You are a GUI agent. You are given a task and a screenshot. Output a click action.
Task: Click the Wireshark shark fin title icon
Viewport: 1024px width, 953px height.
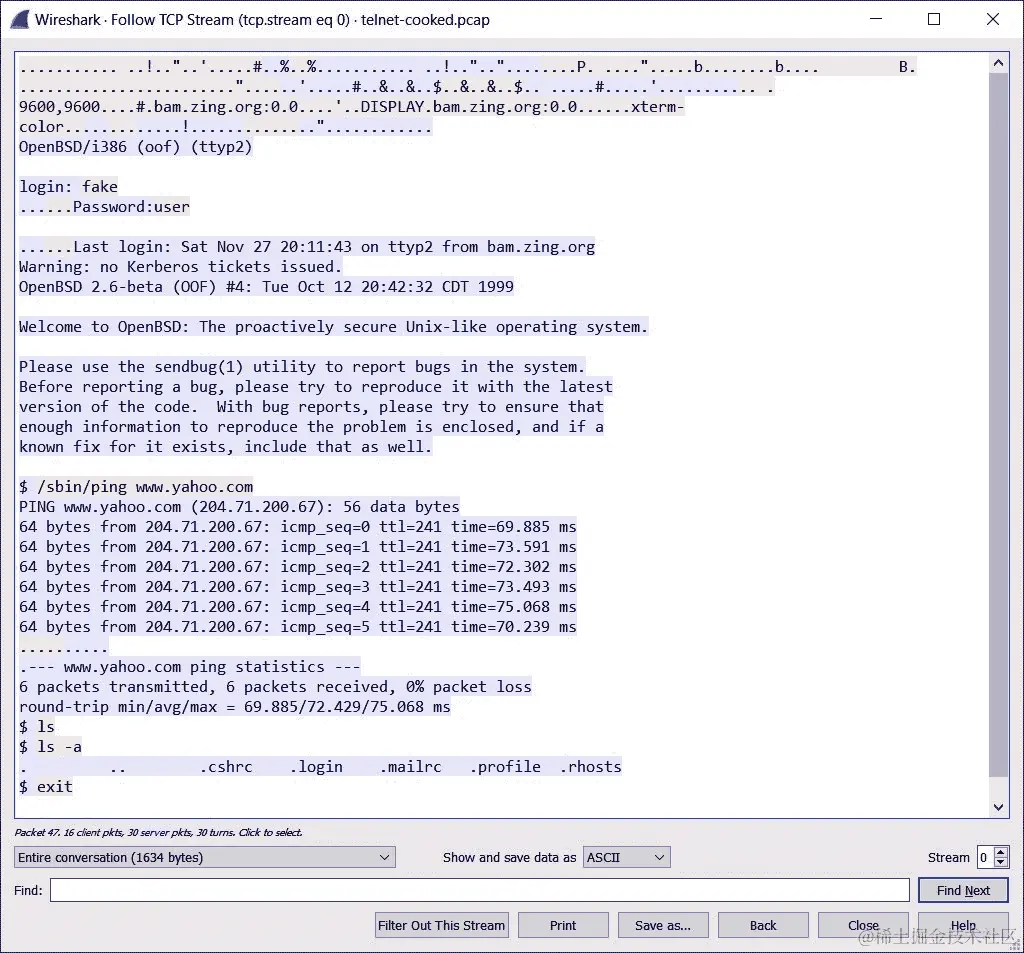point(20,20)
